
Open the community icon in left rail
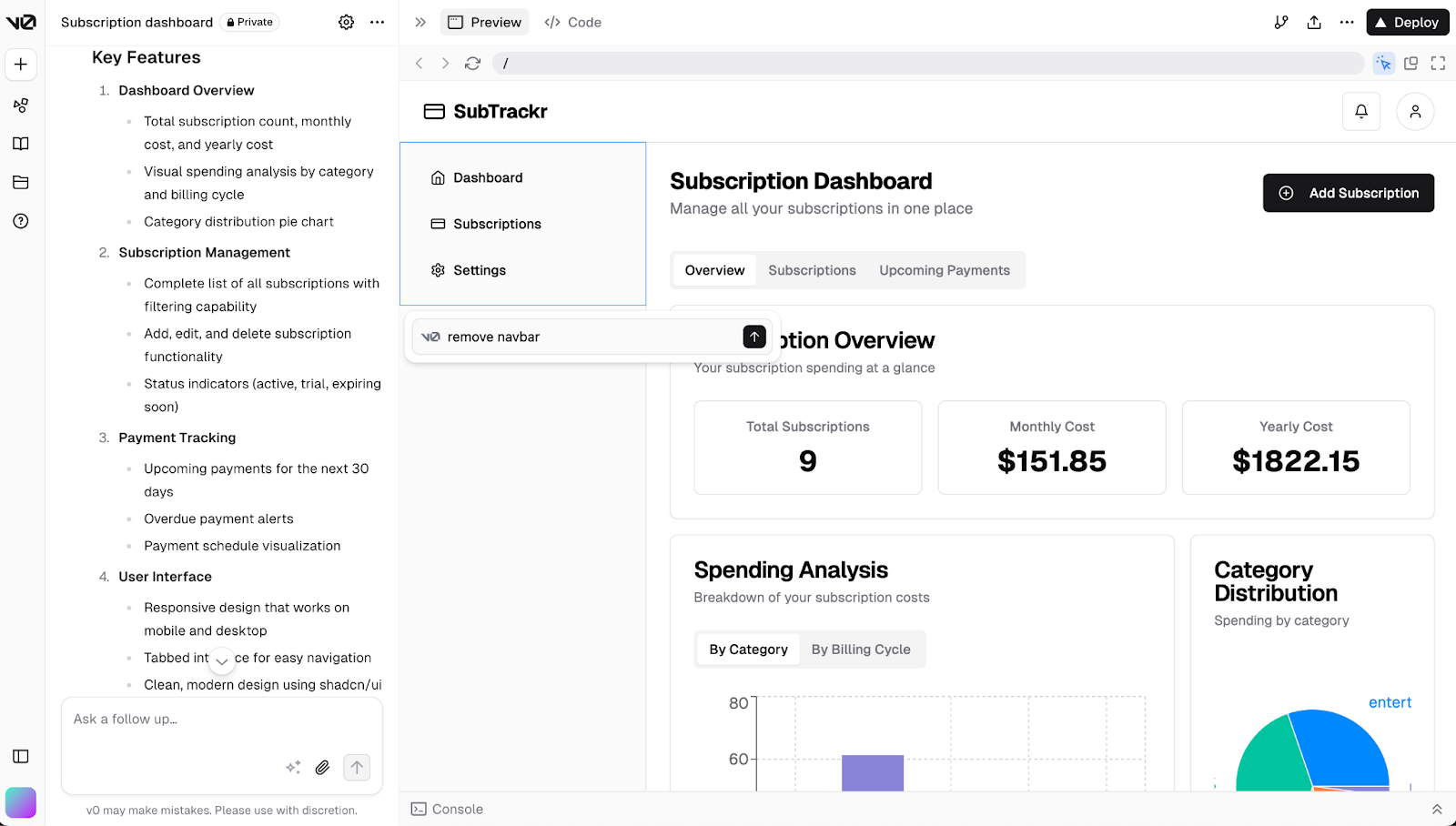21,106
